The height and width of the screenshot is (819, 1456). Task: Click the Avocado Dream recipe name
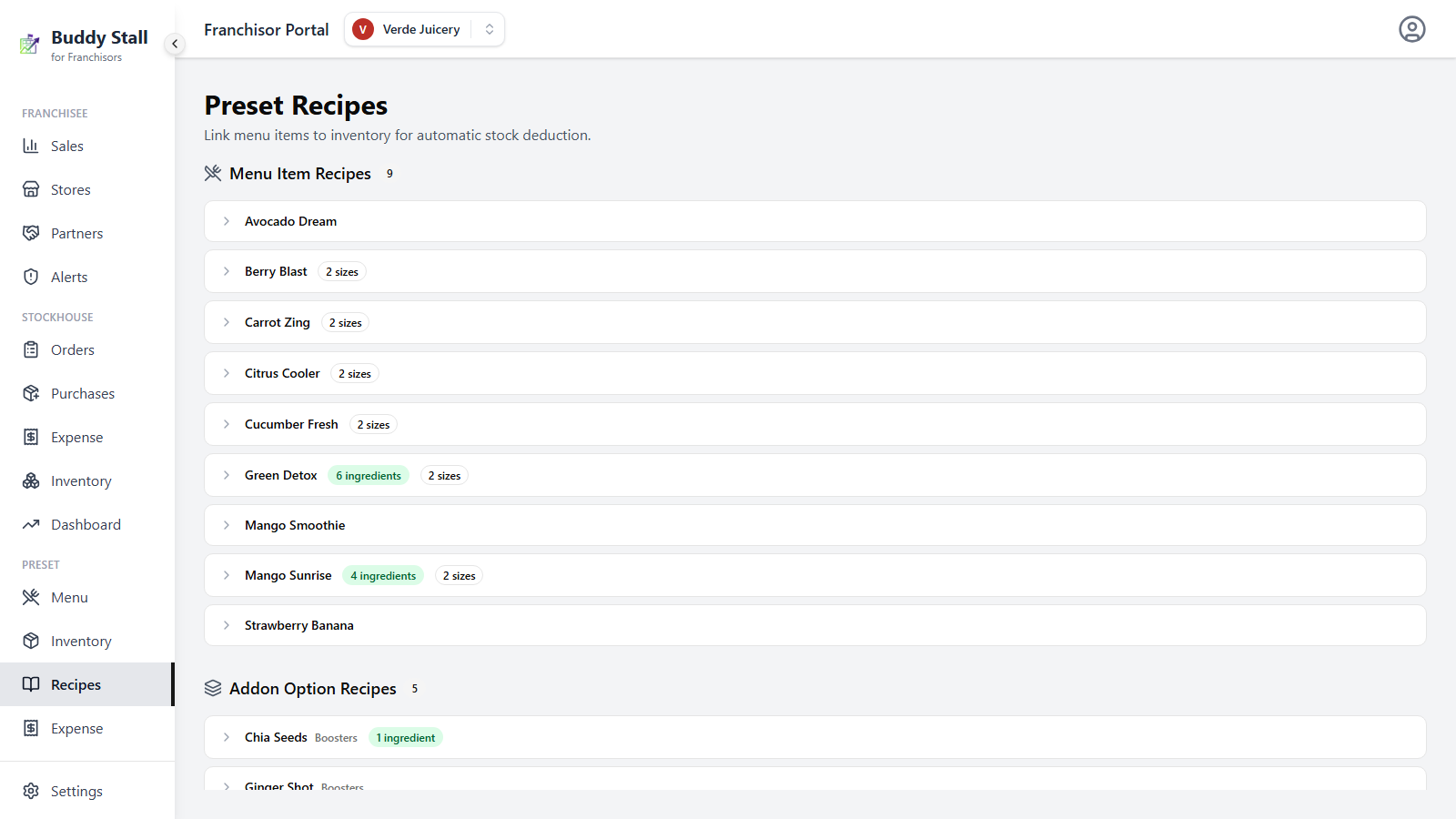tap(290, 221)
